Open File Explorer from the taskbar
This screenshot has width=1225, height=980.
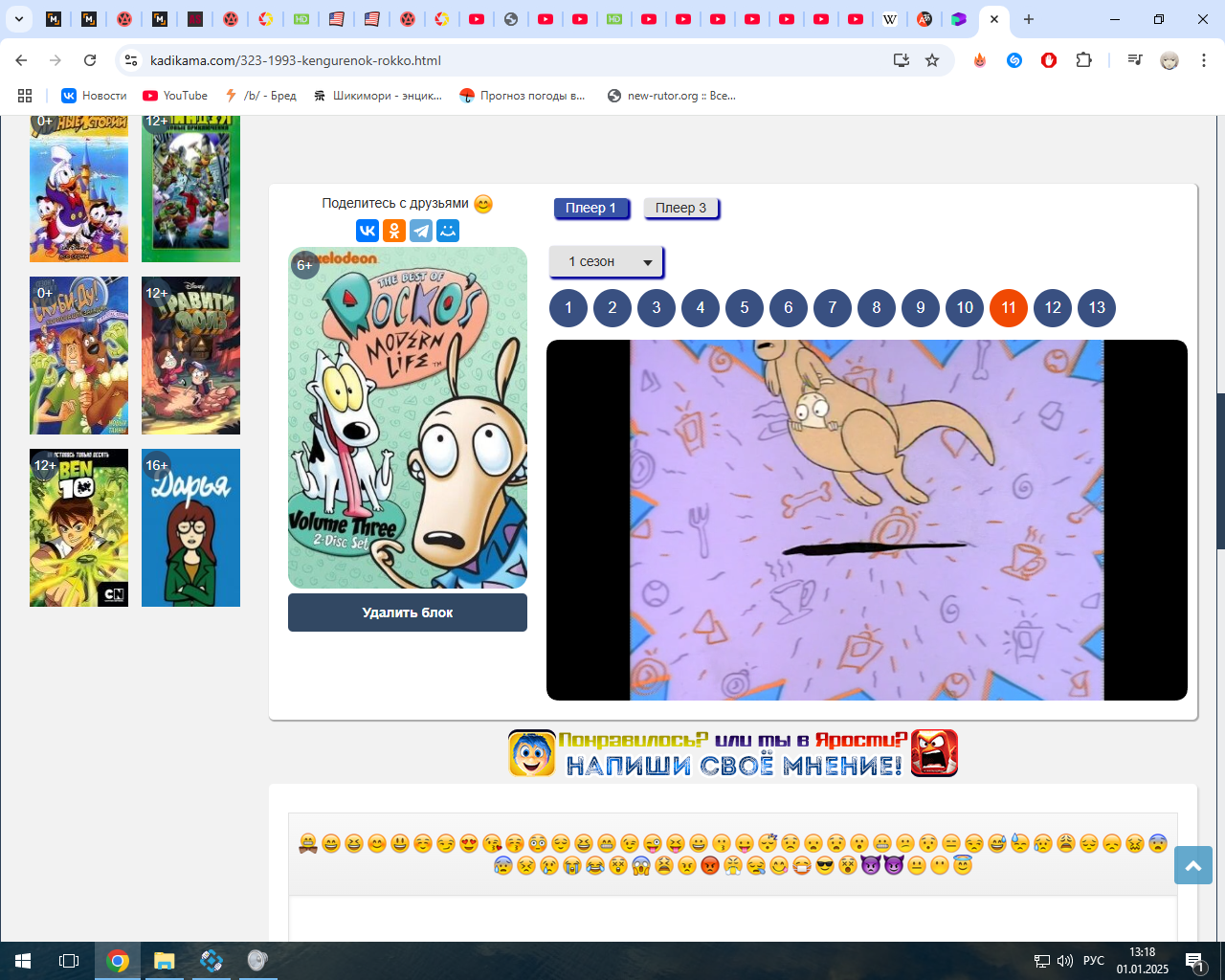tap(165, 961)
